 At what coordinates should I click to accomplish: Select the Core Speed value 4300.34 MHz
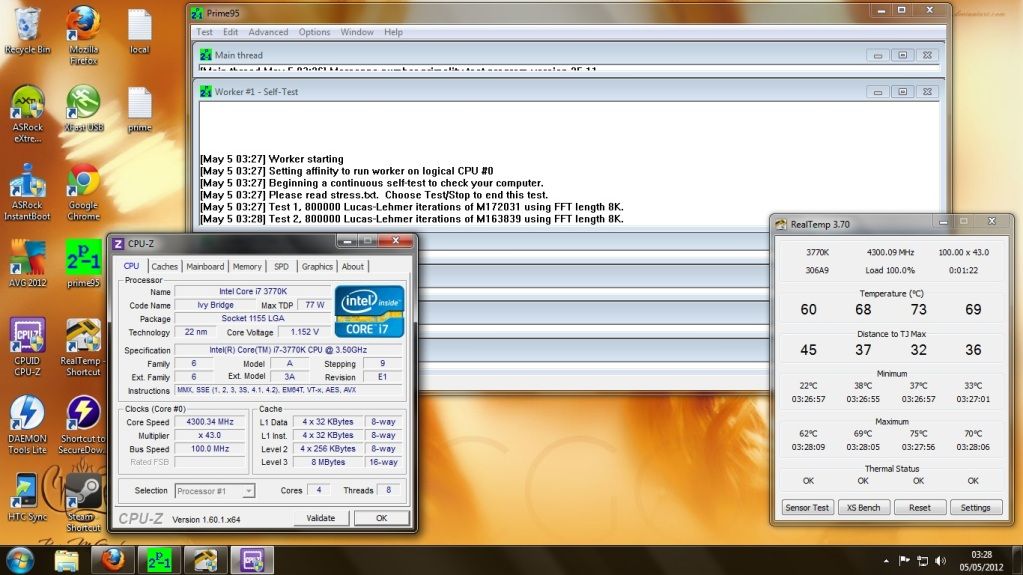[x=210, y=422]
